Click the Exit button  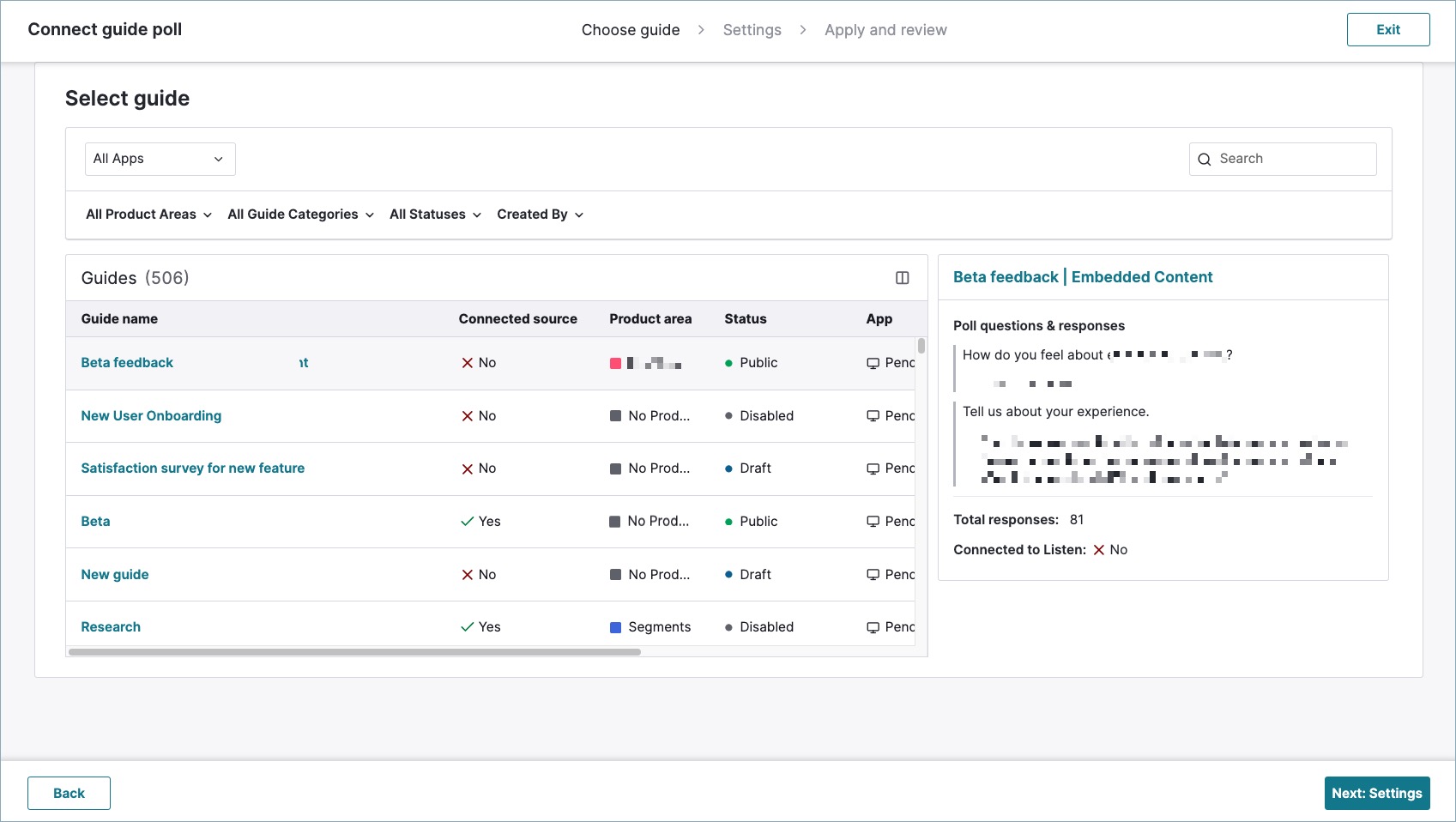1388,30
